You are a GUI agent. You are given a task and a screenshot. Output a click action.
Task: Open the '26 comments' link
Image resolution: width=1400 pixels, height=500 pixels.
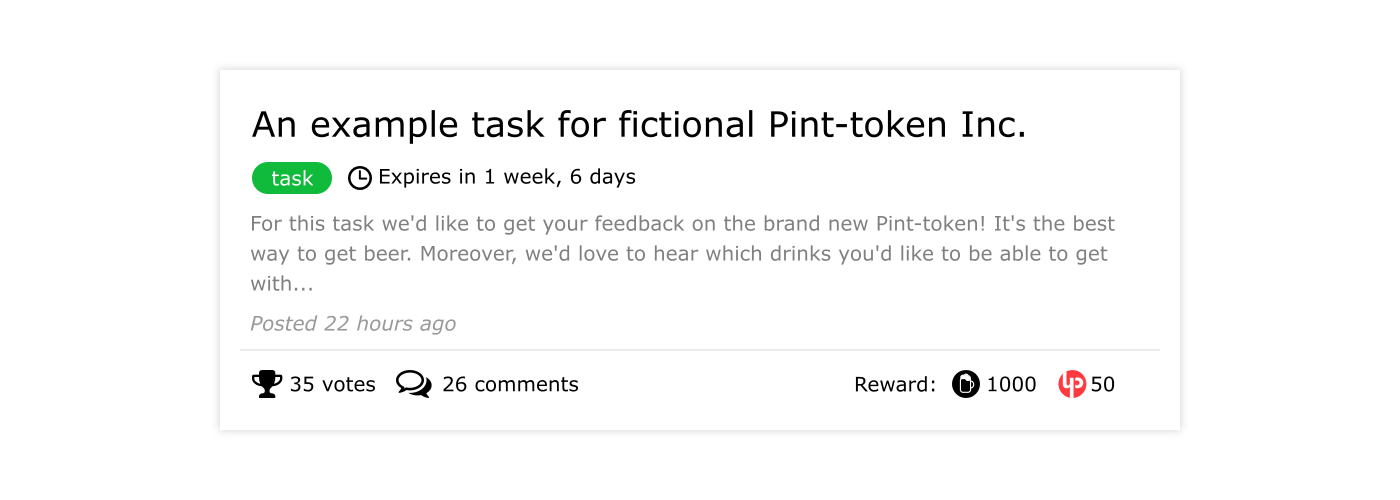click(510, 384)
